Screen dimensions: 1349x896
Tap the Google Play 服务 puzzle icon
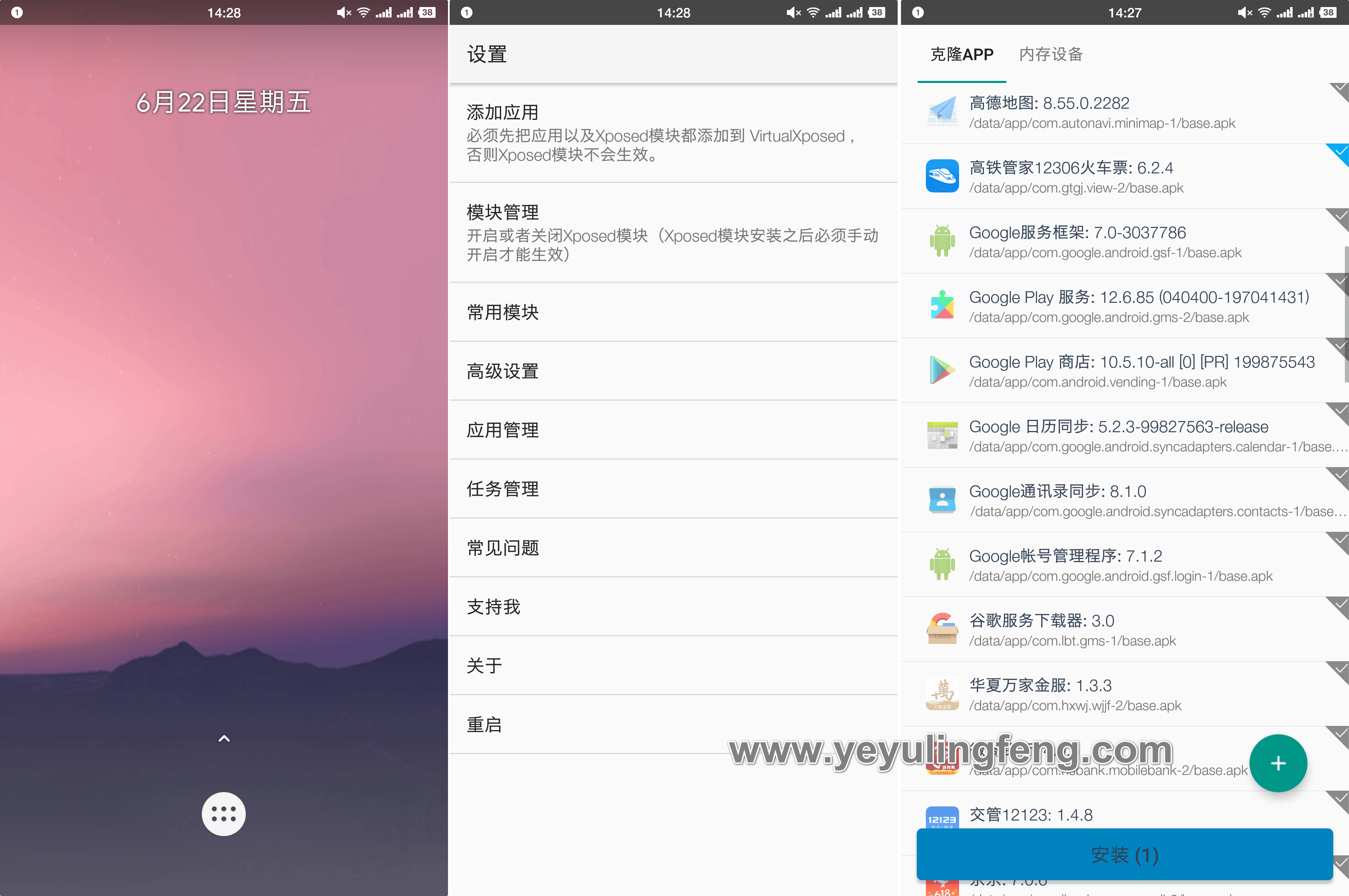pos(942,305)
